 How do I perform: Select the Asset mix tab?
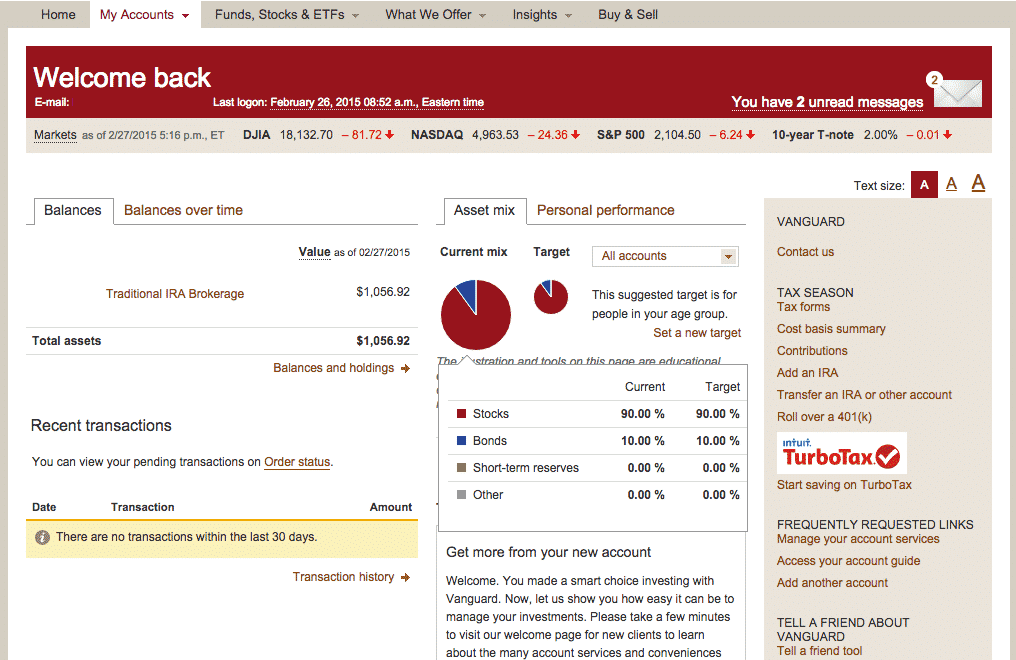485,211
